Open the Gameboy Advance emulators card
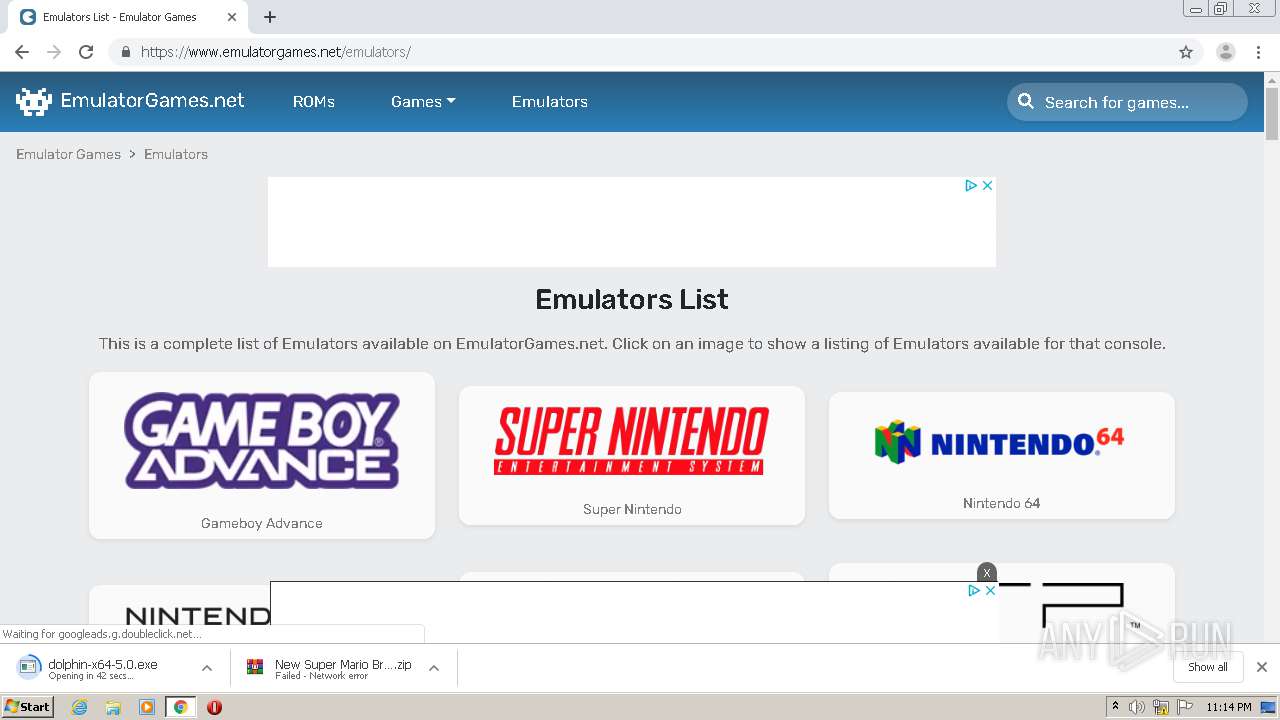The height and width of the screenshot is (720, 1280). point(262,456)
